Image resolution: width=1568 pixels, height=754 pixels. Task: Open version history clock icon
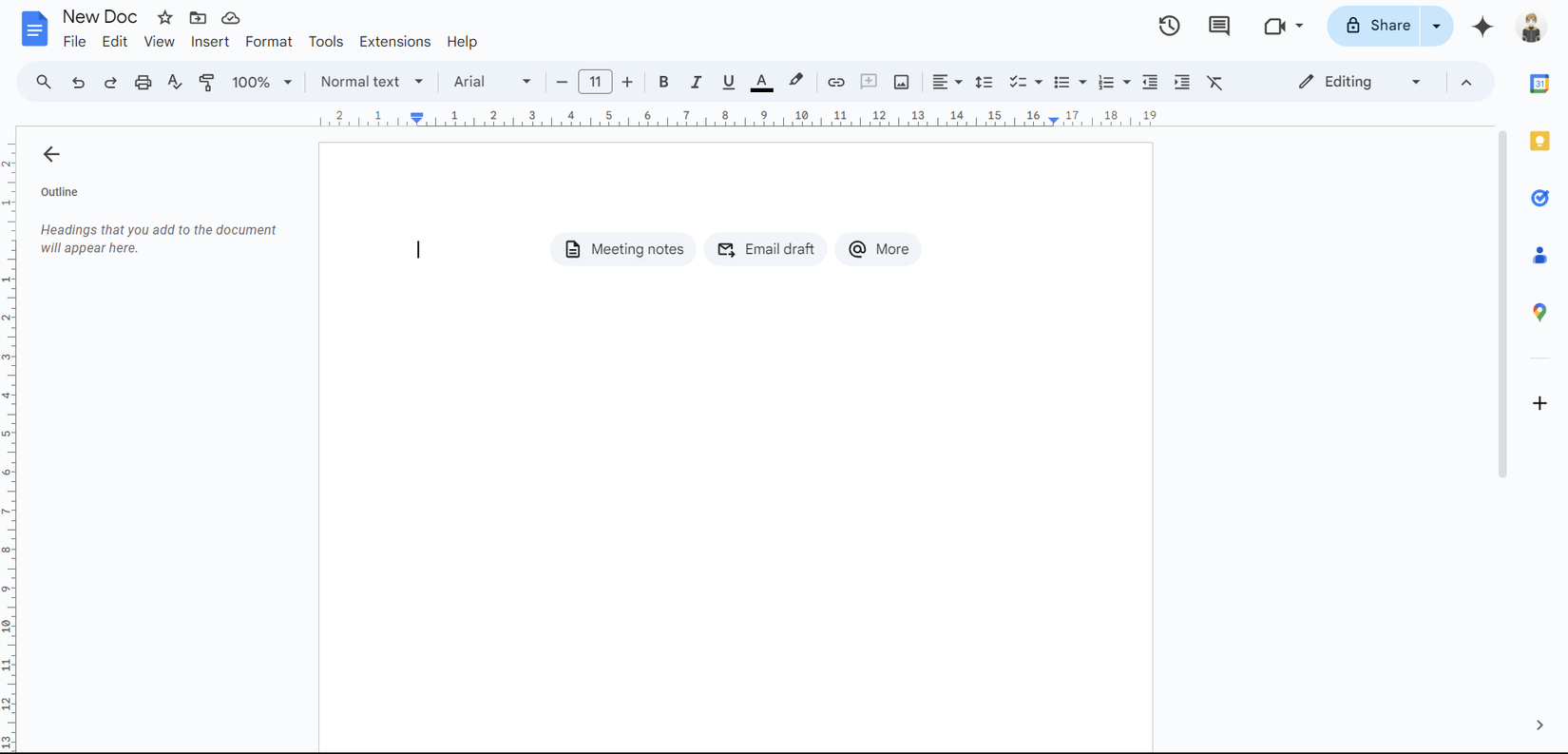point(1169,26)
